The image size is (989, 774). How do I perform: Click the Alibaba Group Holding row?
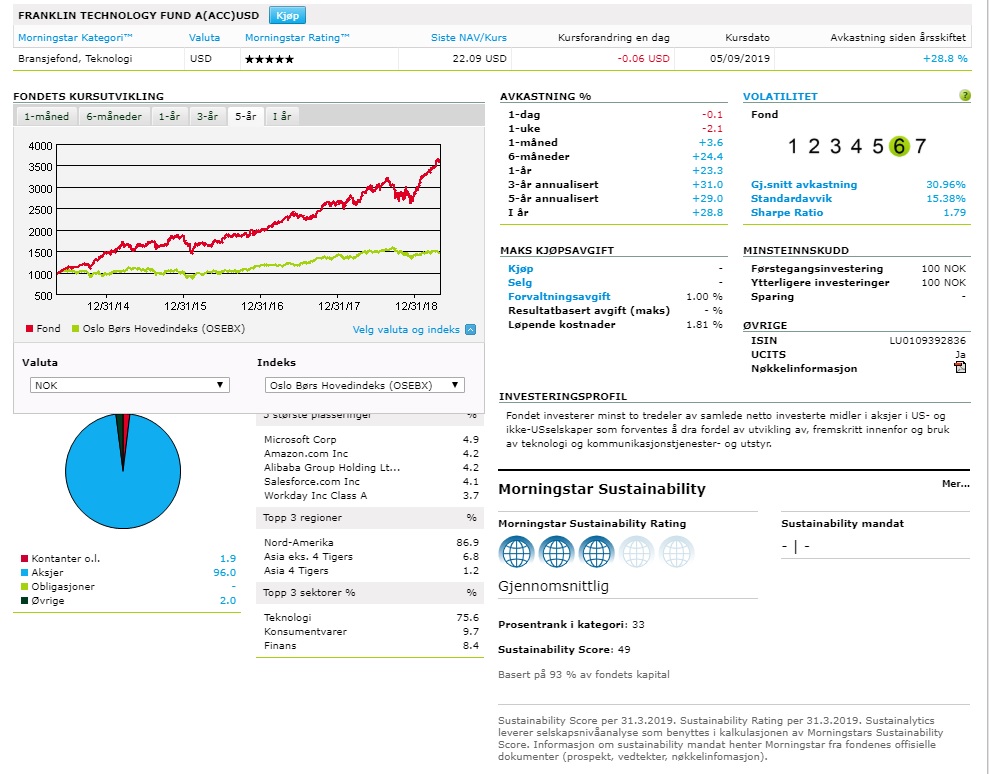pos(371,467)
